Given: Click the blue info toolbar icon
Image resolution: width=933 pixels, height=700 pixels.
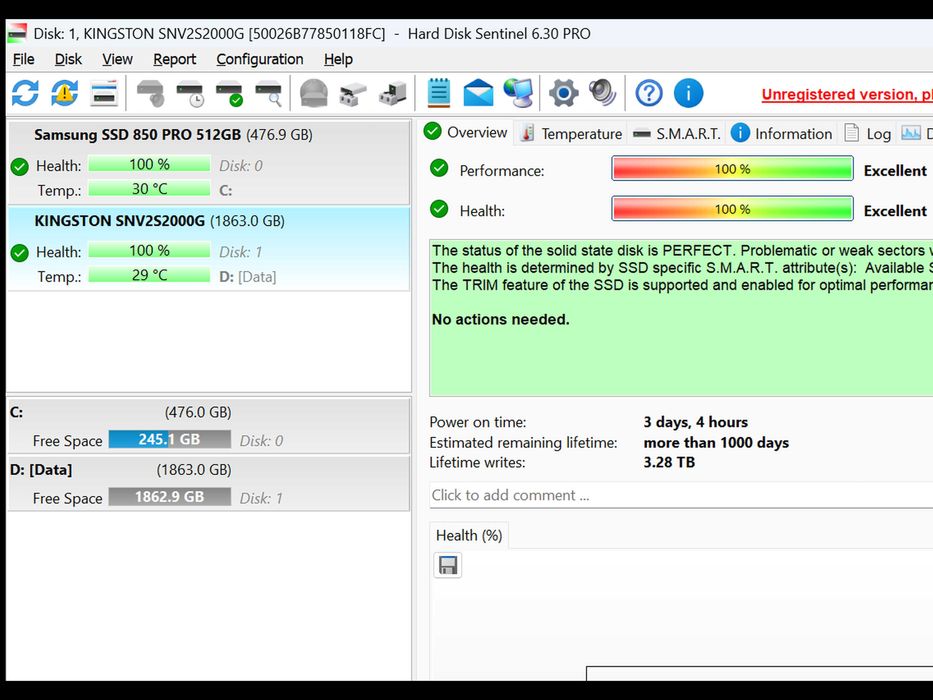Looking at the screenshot, I should (x=688, y=93).
